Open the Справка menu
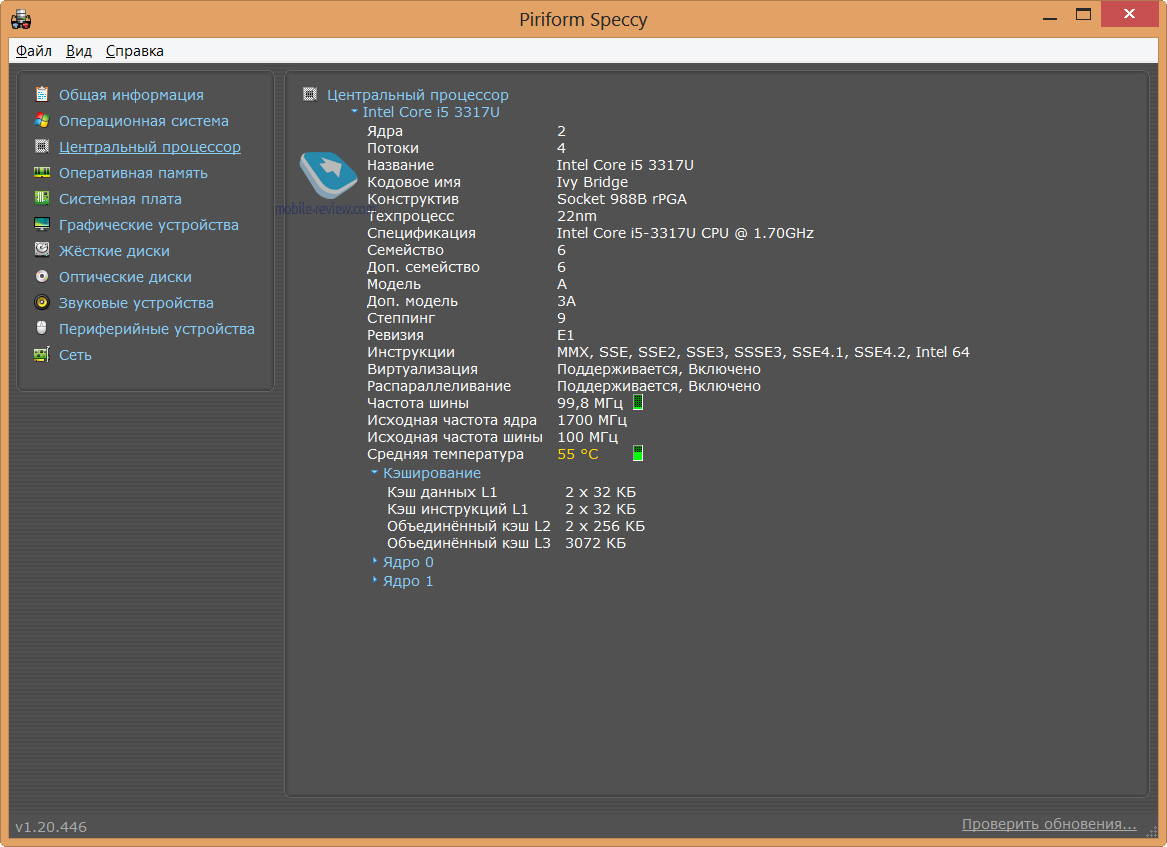 click(x=135, y=51)
